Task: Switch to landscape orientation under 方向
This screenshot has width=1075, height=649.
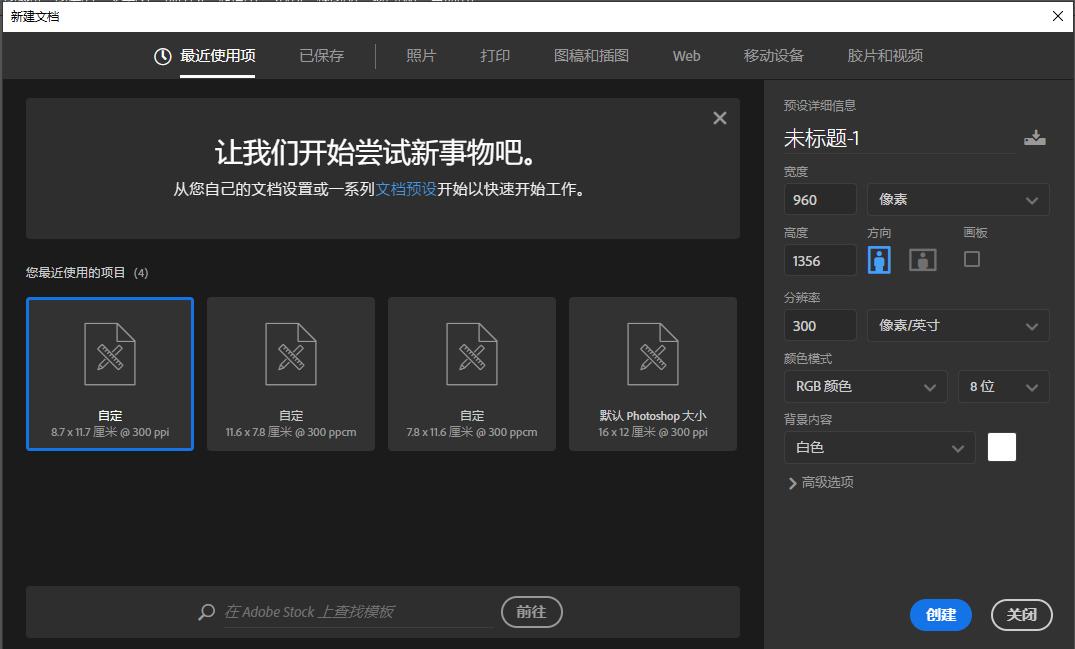Action: (x=922, y=259)
